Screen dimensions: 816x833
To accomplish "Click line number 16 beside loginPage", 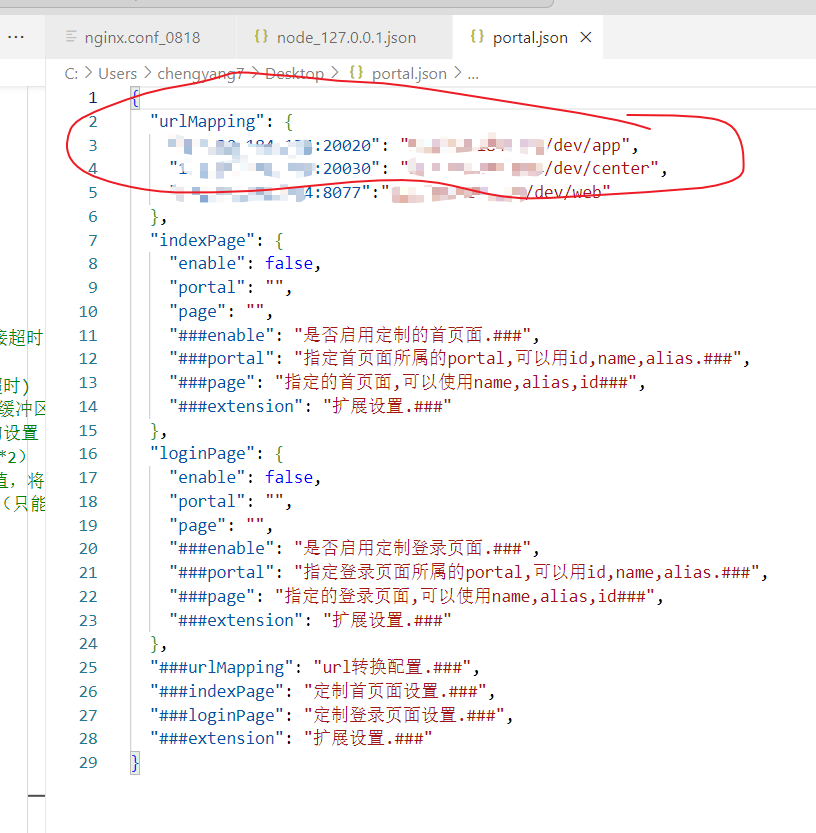I will coord(89,453).
